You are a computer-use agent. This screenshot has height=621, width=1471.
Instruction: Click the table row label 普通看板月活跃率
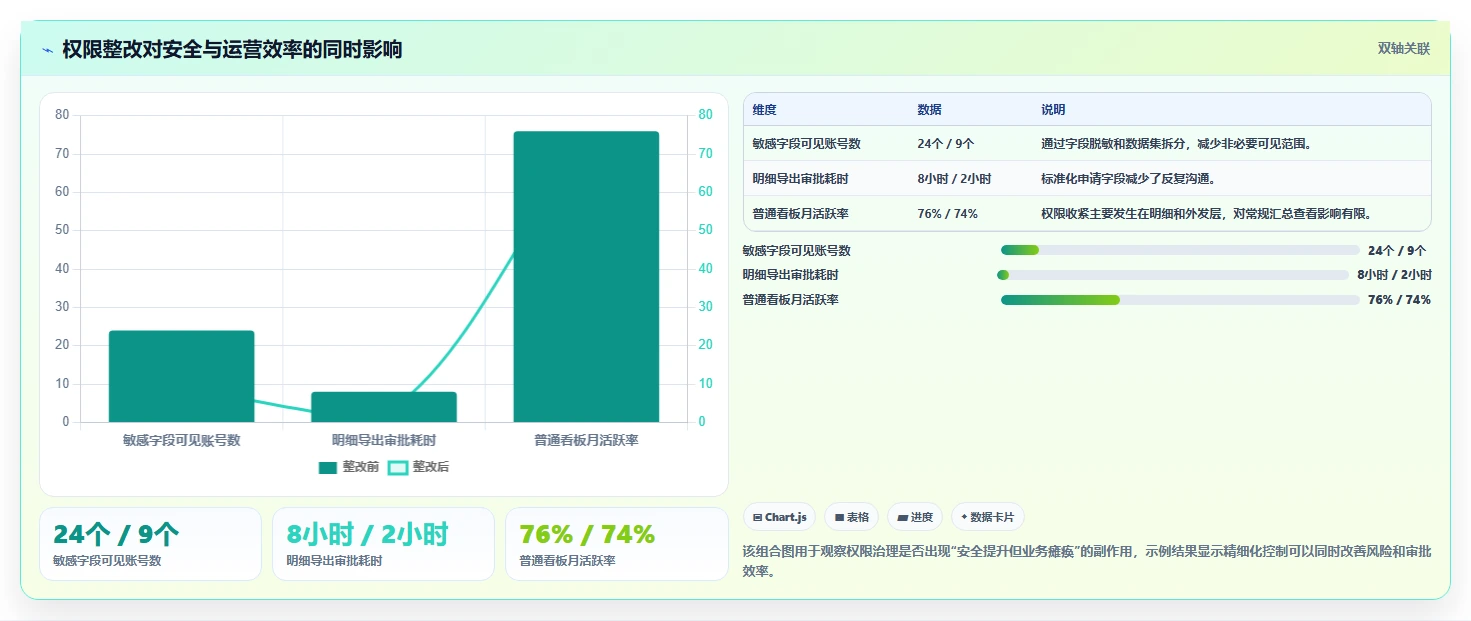tap(801, 214)
